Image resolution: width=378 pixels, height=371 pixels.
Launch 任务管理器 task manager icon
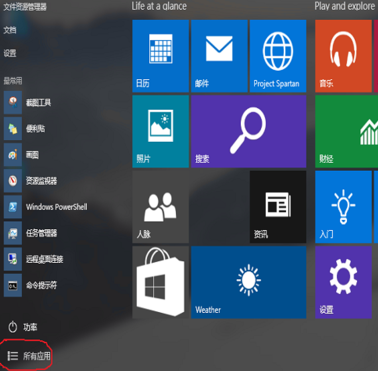click(13, 233)
